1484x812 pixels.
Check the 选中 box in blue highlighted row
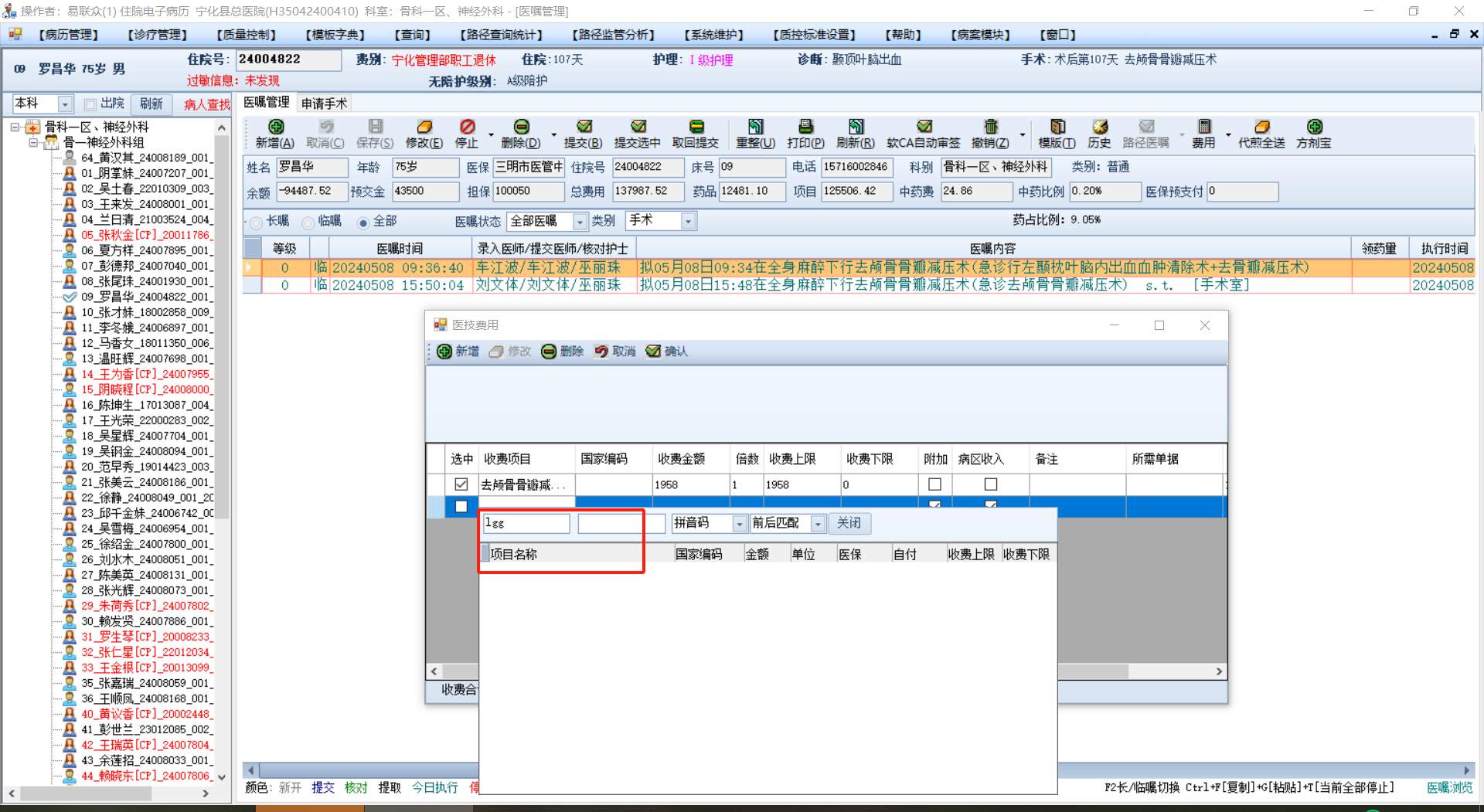pos(461,507)
